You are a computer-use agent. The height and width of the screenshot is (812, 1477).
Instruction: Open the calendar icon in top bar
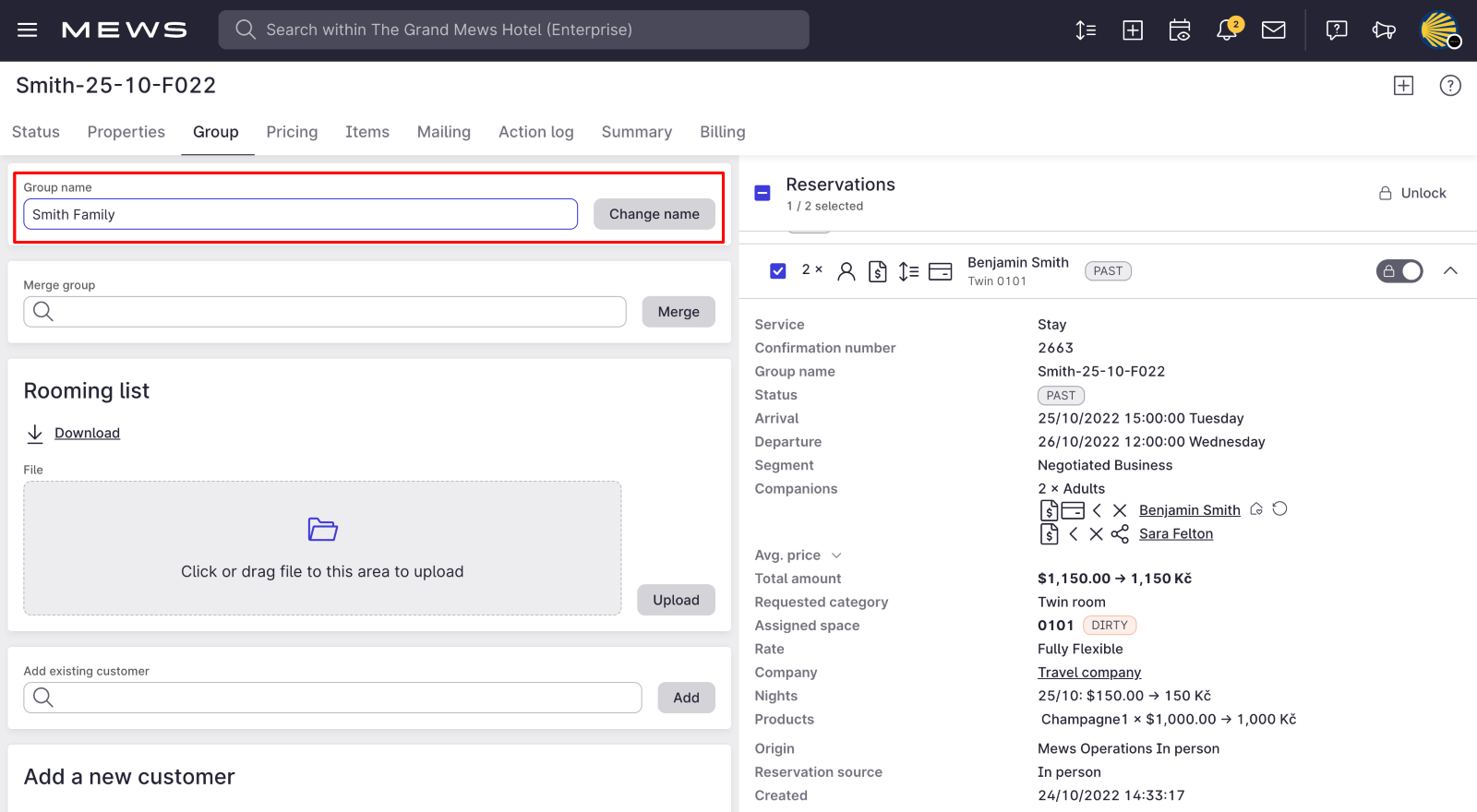point(1180,30)
